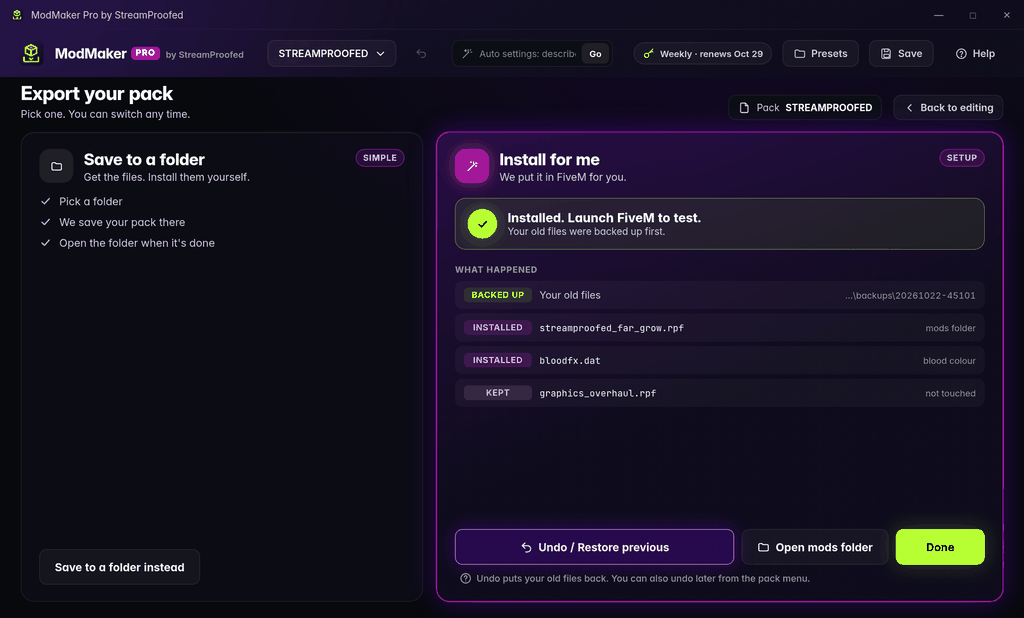Select the graphics_overhaul.rpf file row

pyautogui.click(x=720, y=393)
